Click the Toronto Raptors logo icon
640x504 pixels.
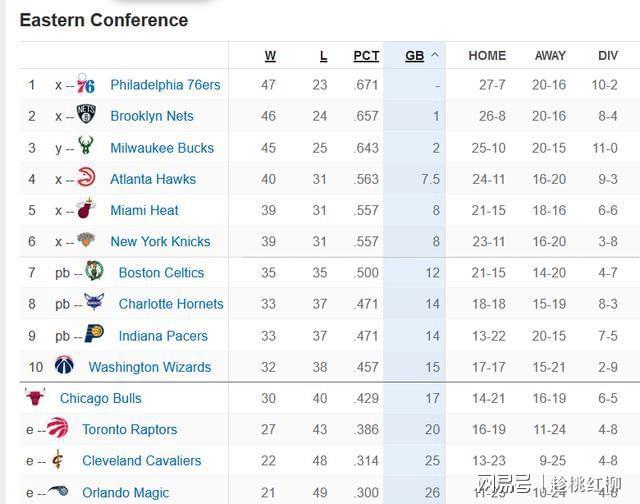click(x=58, y=427)
